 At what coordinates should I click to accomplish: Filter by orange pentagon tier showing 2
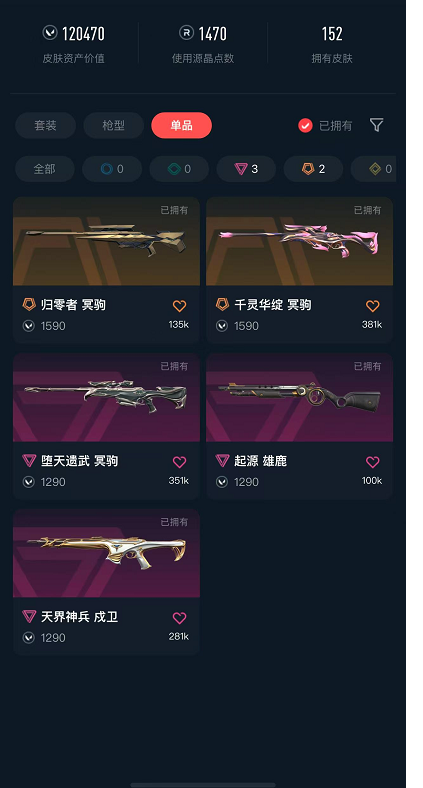(313, 169)
